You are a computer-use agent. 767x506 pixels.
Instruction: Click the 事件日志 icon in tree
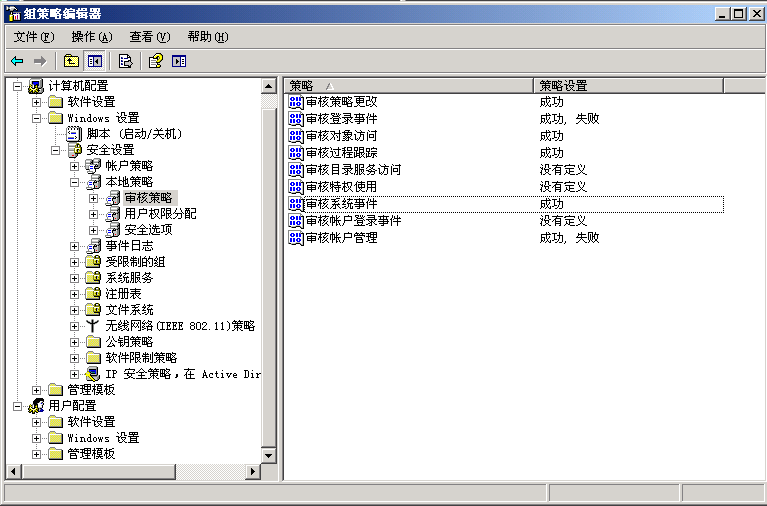[93, 246]
